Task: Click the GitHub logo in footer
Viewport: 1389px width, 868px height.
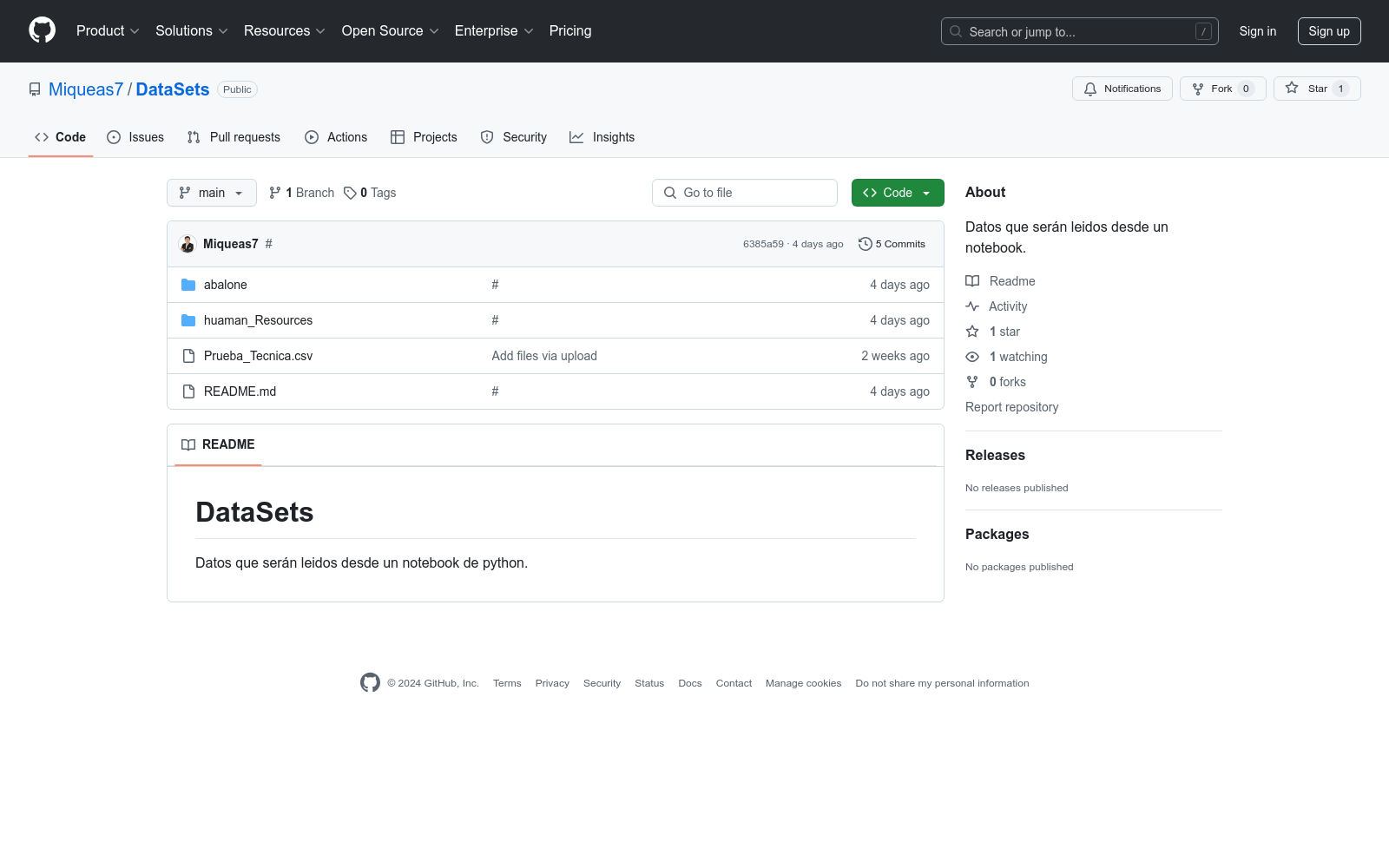Action: click(x=370, y=683)
